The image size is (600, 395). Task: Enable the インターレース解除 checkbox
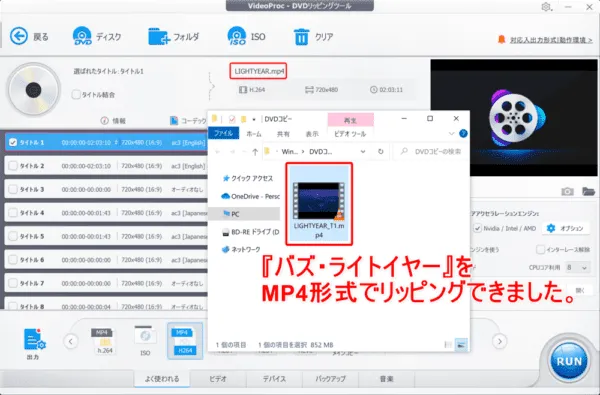(x=540, y=250)
